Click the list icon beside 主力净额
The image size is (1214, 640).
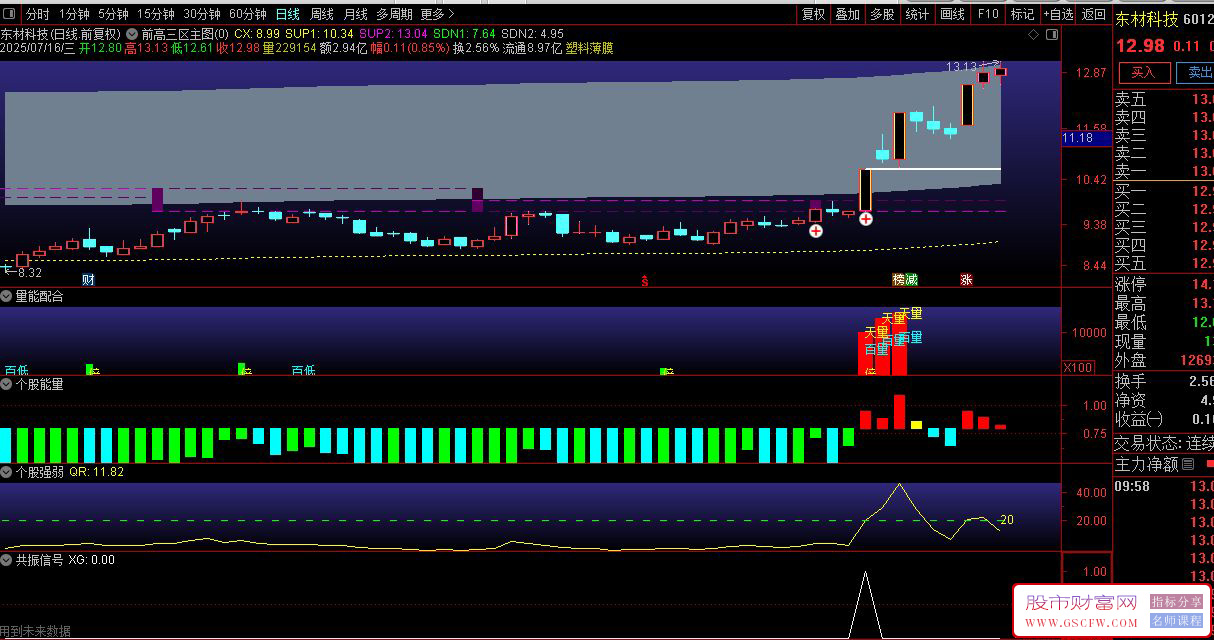[x=1188, y=464]
